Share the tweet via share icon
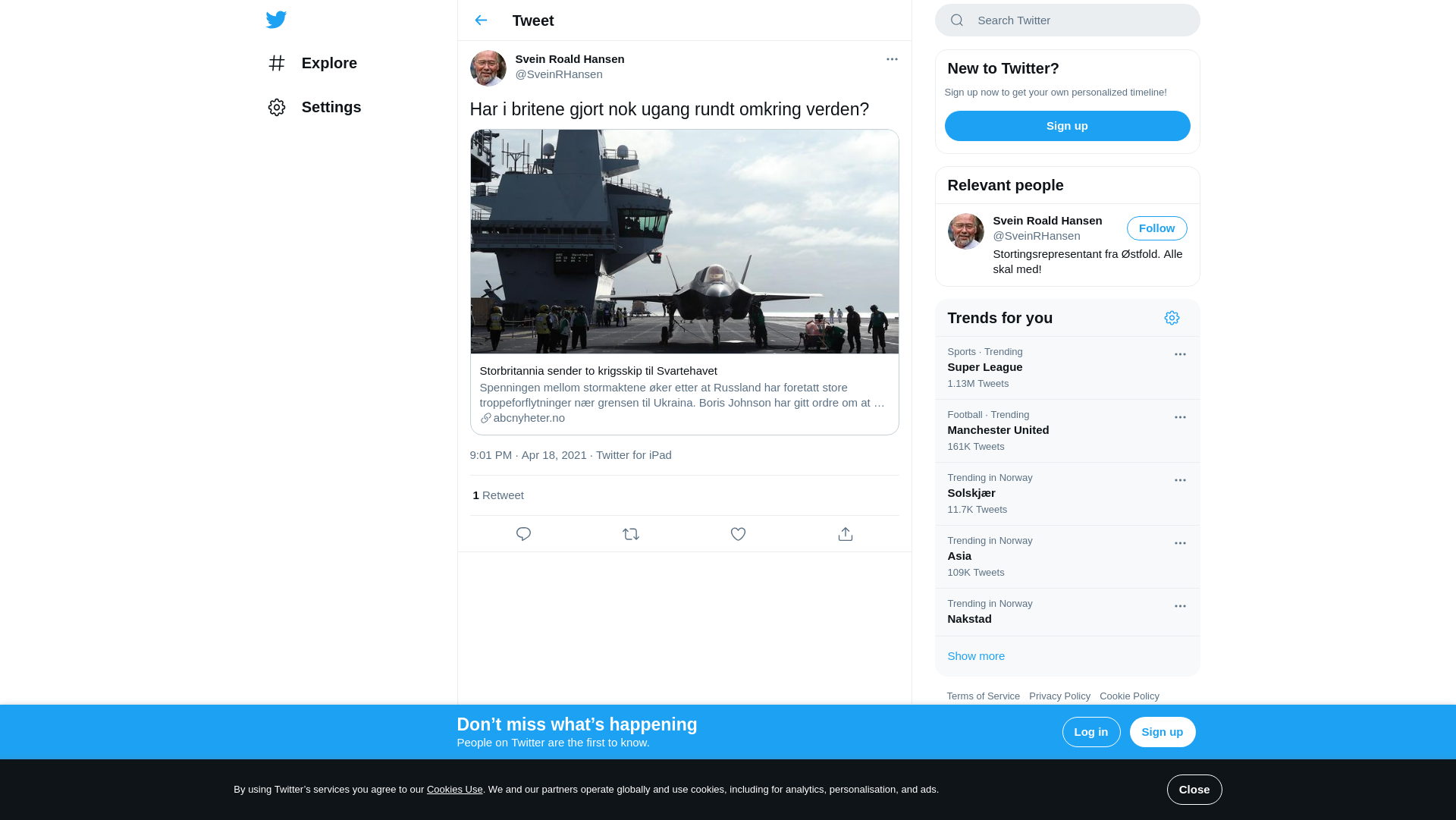 coord(846,534)
